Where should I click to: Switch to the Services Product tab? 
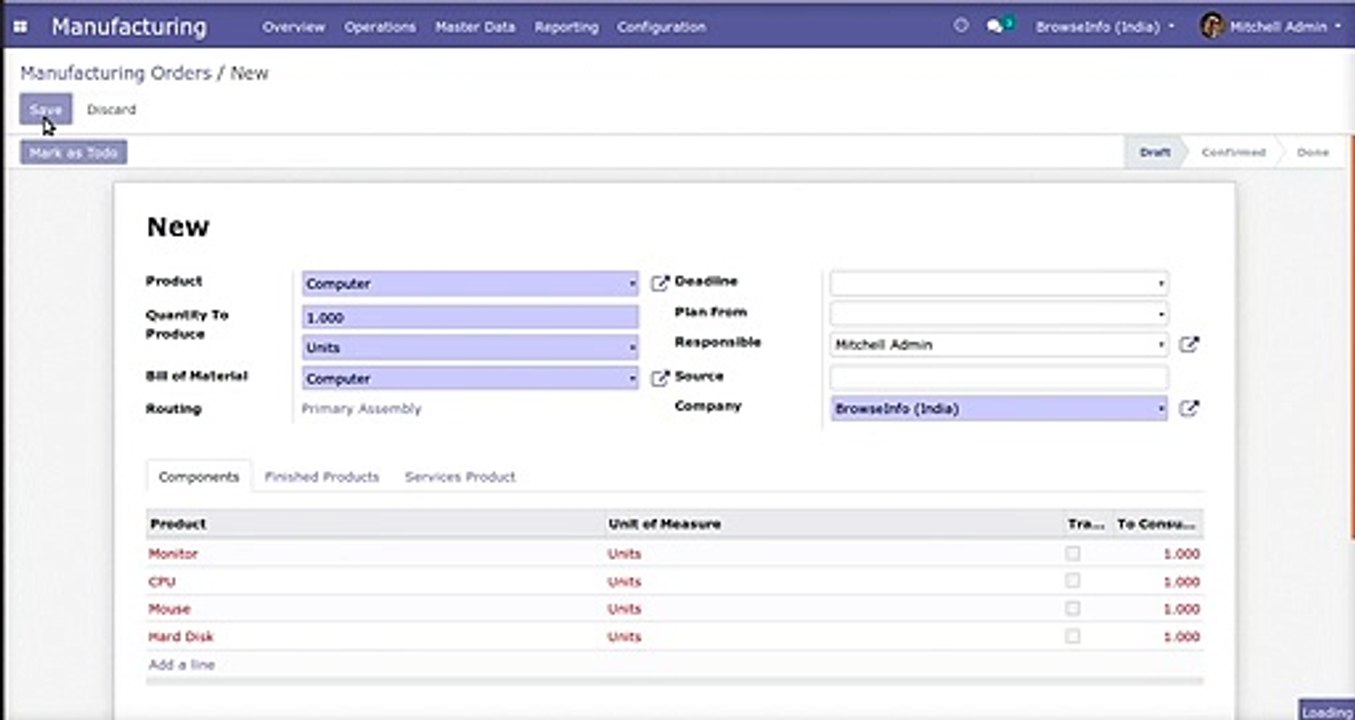460,477
